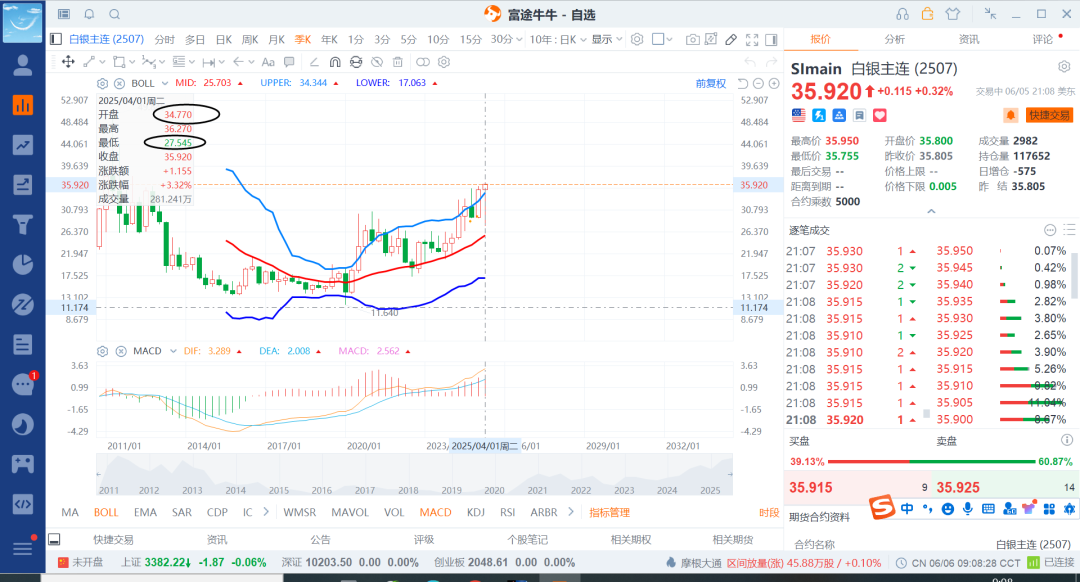This screenshot has height=582, width=1080.
Task: Expand the MACD indicator dropdown arrow
Action: point(173,351)
